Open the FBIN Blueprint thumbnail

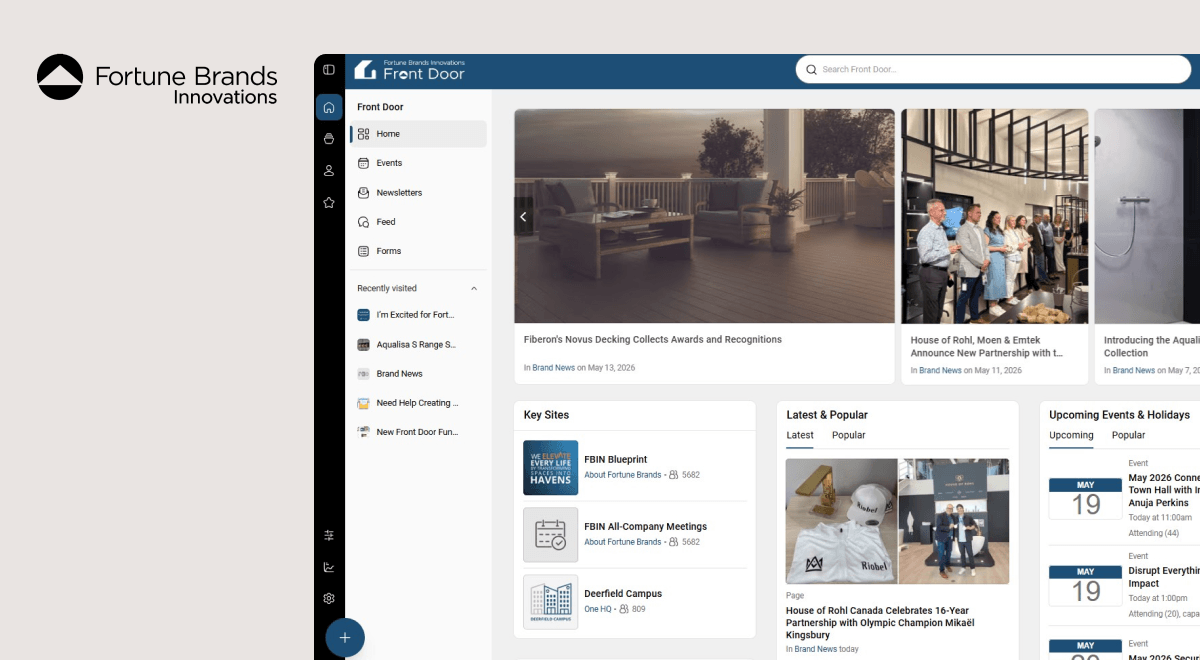(x=550, y=468)
